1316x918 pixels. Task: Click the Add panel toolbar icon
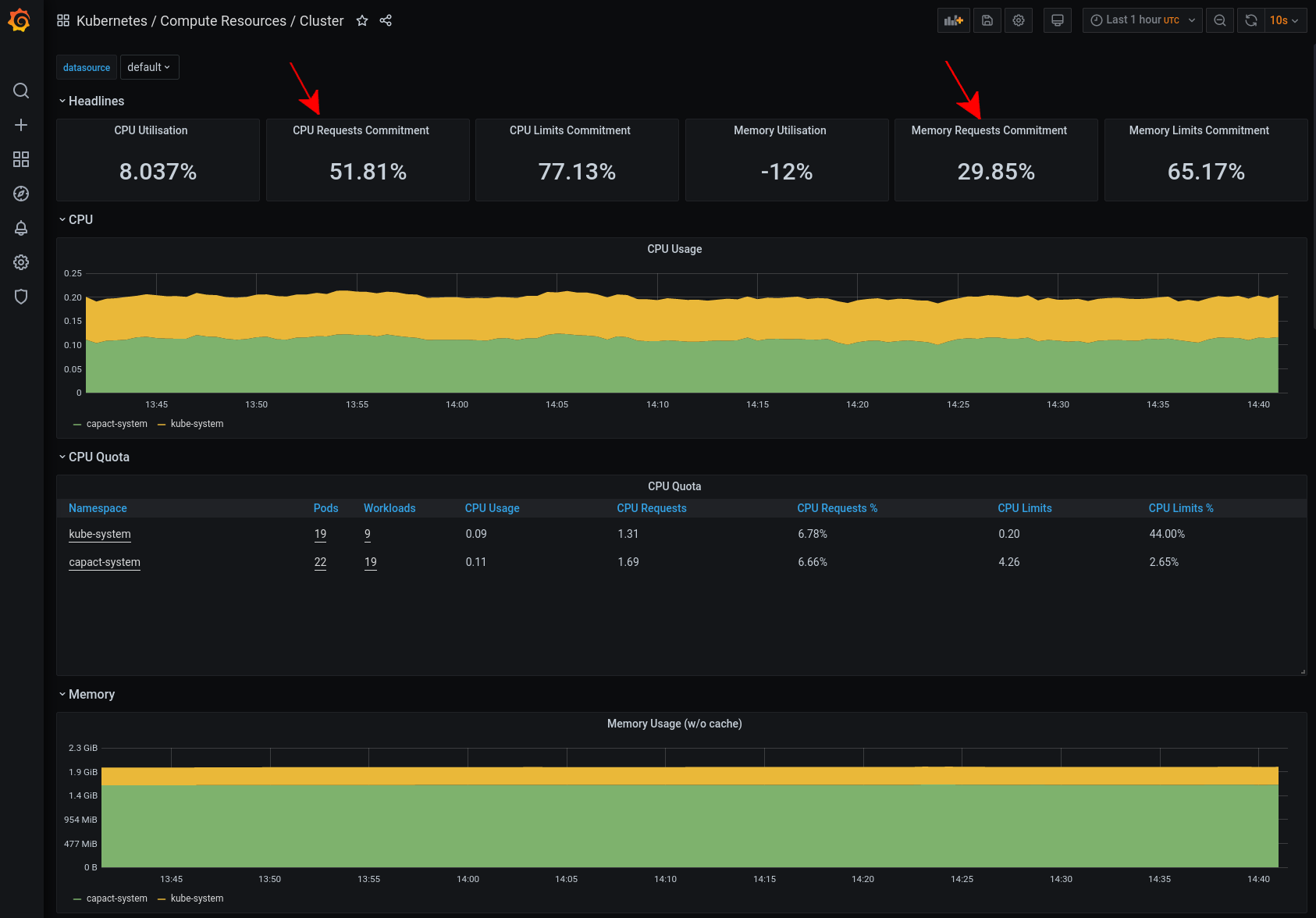pyautogui.click(x=953, y=20)
